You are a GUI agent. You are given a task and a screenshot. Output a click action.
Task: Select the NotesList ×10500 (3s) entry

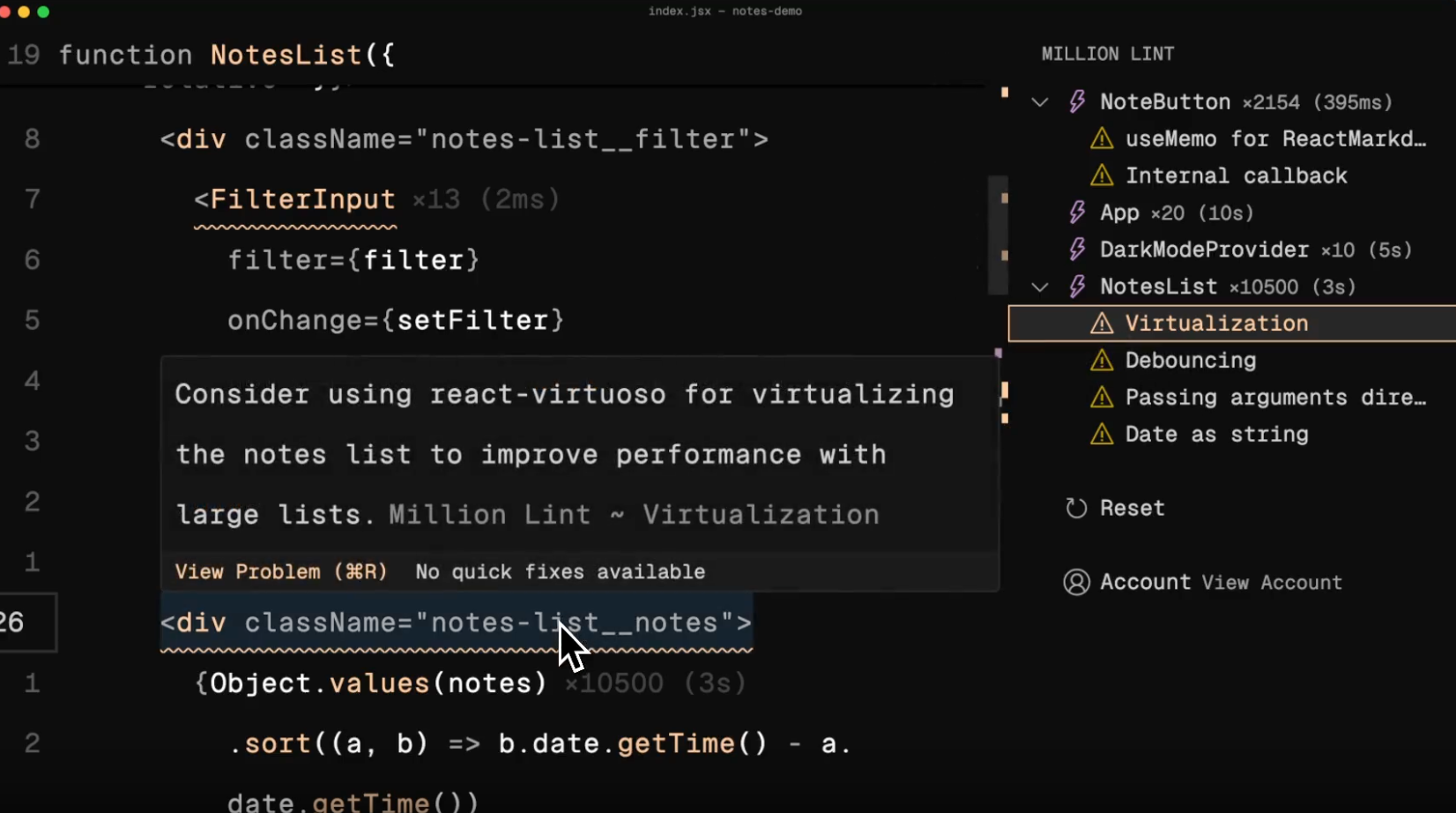1227,287
